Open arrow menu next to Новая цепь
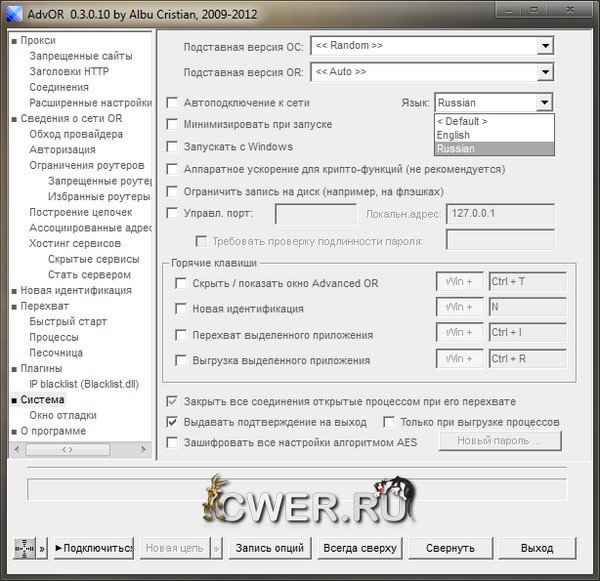 216,548
